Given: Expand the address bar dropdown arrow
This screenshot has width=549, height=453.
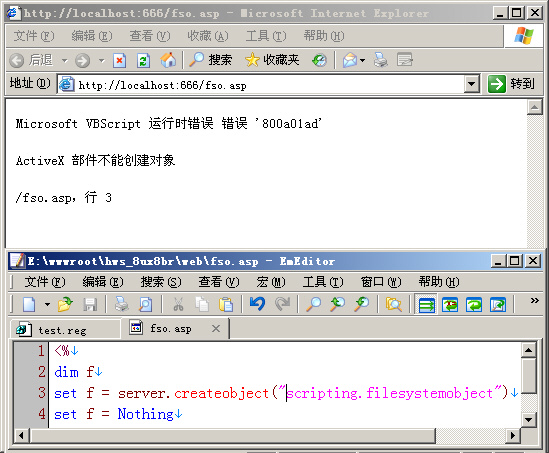Looking at the screenshot, I should pyautogui.click(x=472, y=84).
